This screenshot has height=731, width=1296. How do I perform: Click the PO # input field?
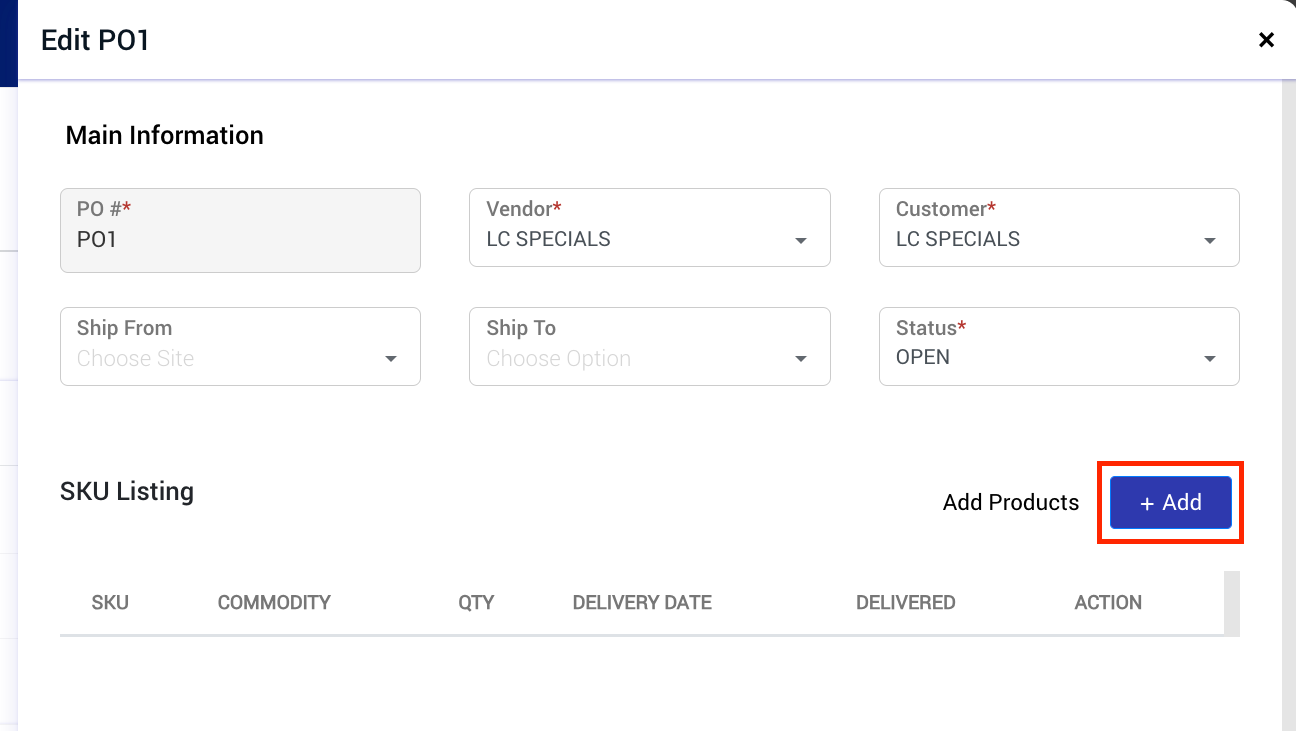point(240,230)
